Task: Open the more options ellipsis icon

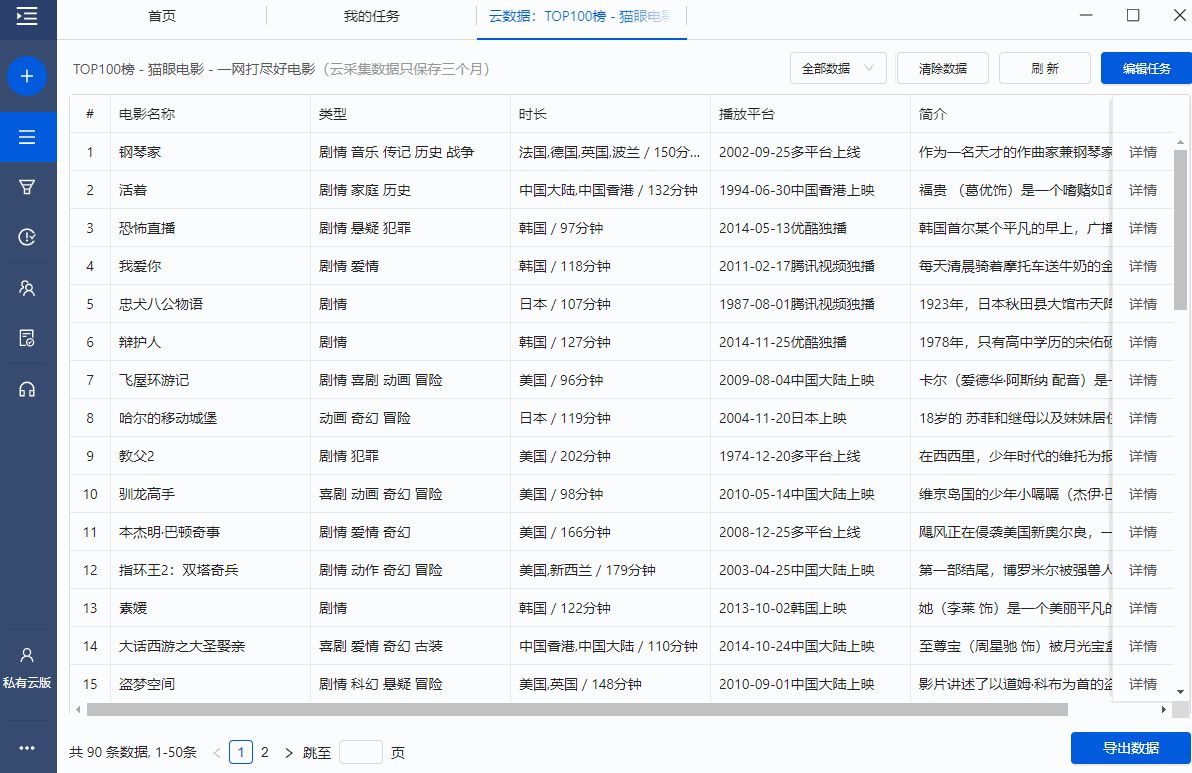Action: click(x=27, y=748)
